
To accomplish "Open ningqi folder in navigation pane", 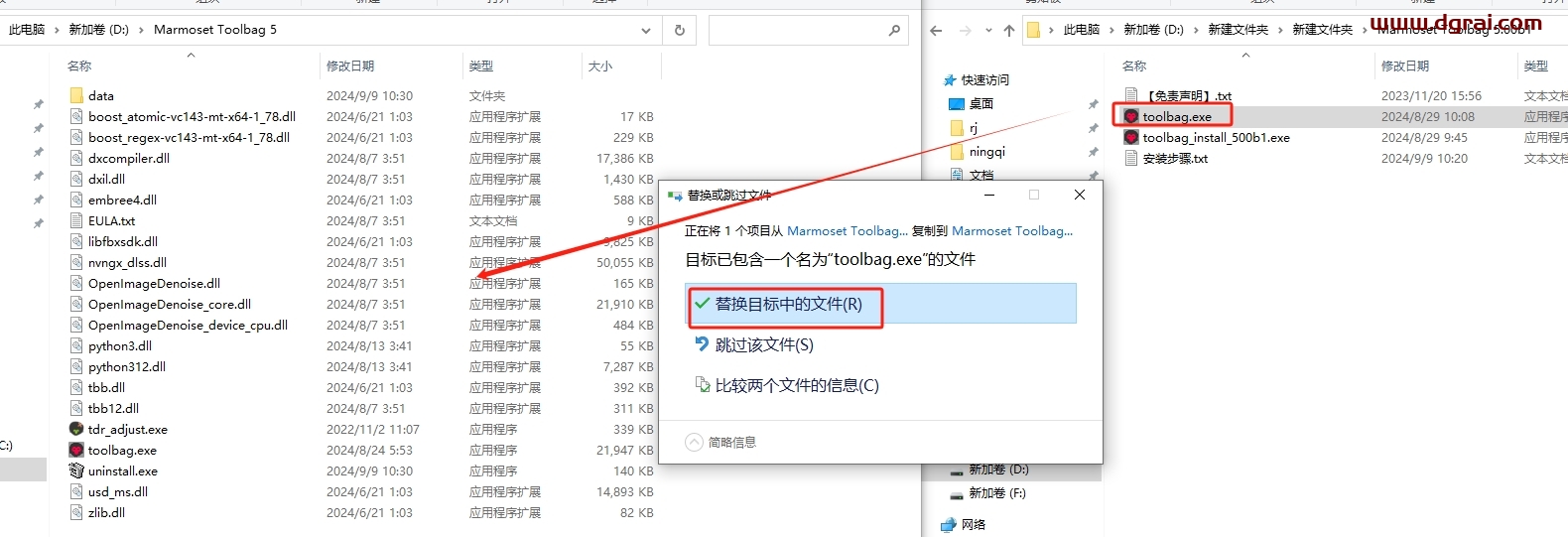I will tap(978, 151).
